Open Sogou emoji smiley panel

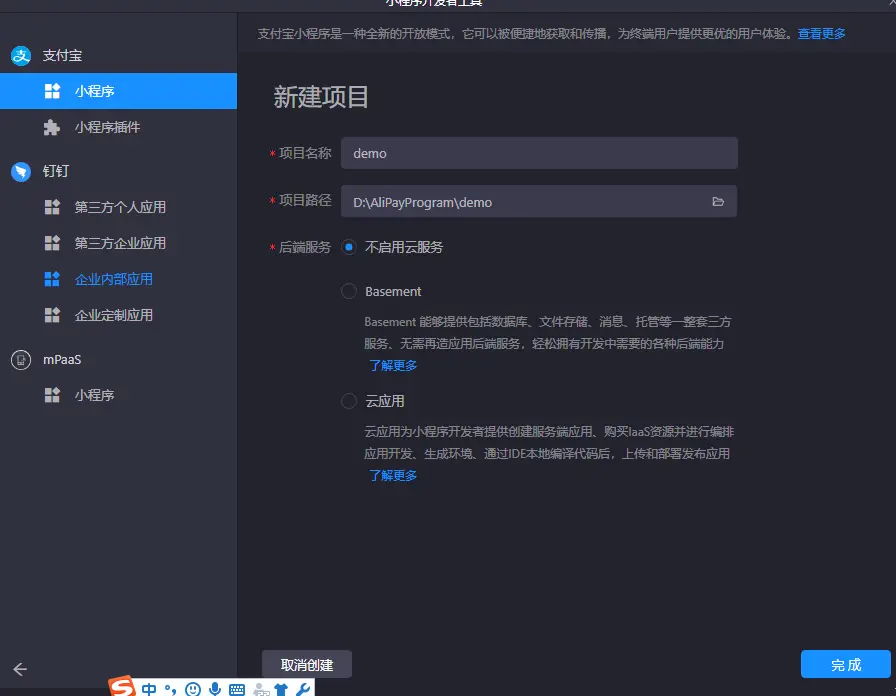click(193, 689)
